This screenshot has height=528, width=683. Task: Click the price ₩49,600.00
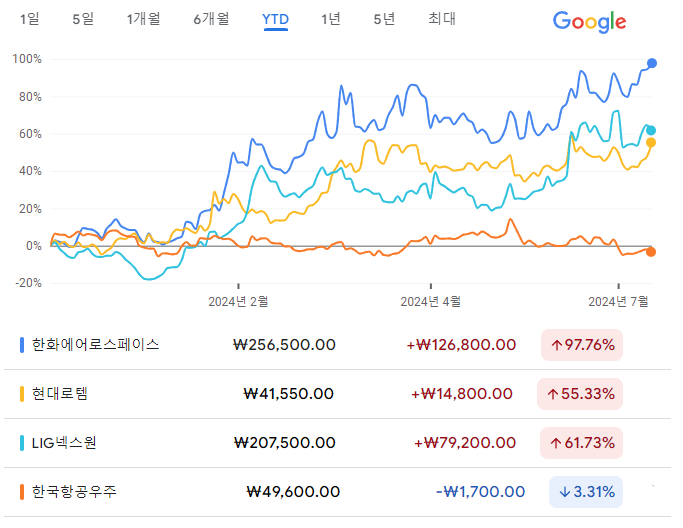(293, 492)
